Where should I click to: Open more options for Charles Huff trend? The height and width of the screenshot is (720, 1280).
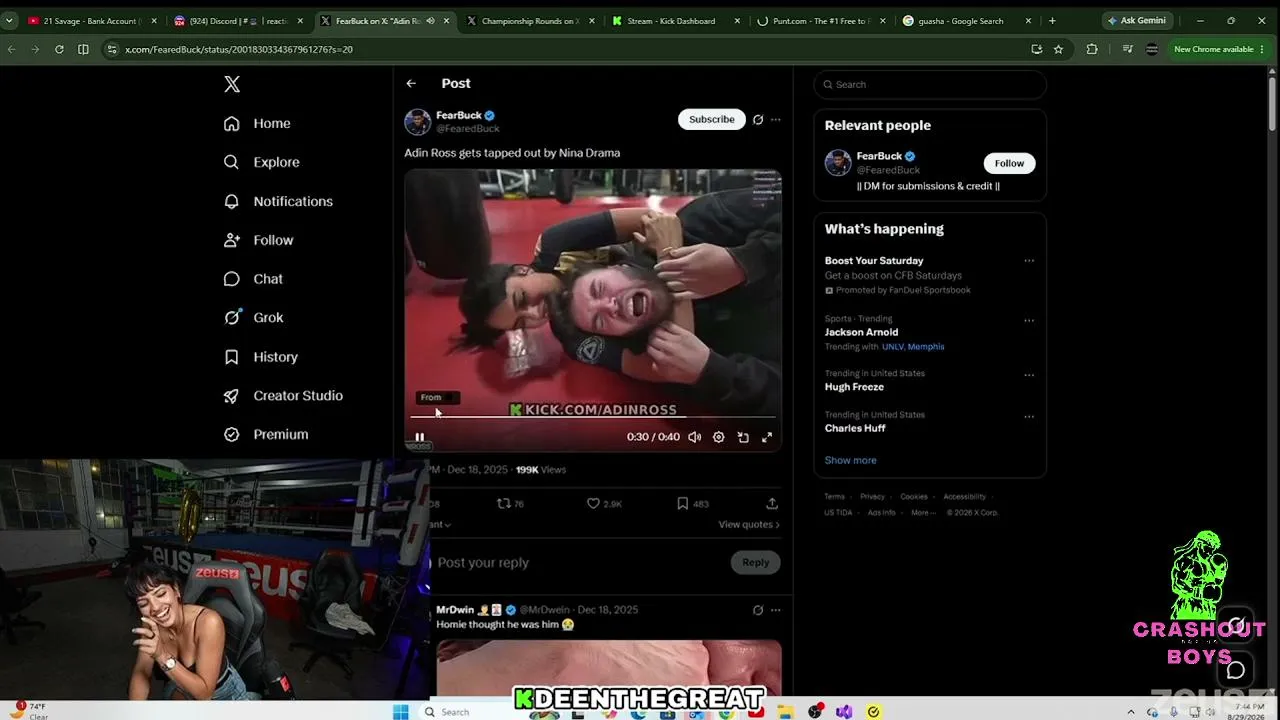click(x=1029, y=416)
